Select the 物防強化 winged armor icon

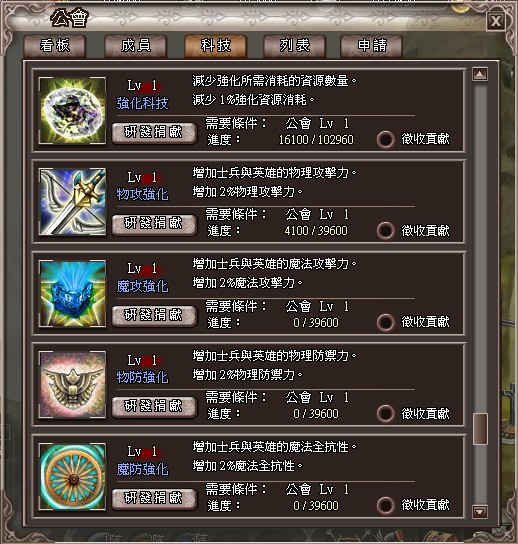click(x=72, y=384)
